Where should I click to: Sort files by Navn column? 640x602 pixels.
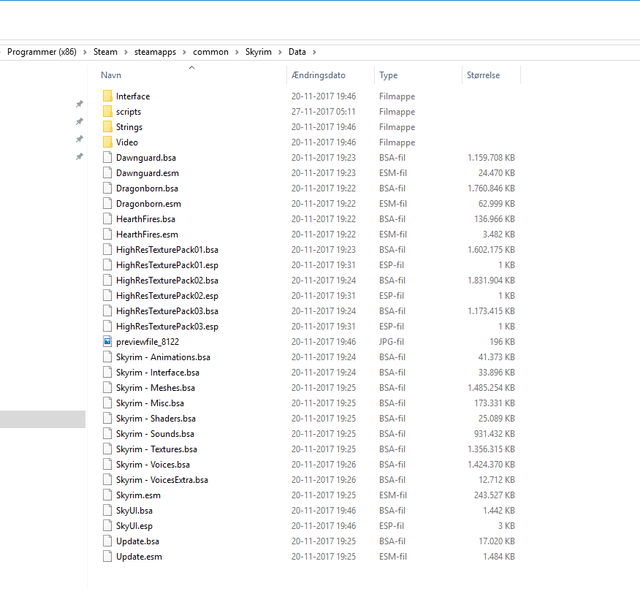111,75
